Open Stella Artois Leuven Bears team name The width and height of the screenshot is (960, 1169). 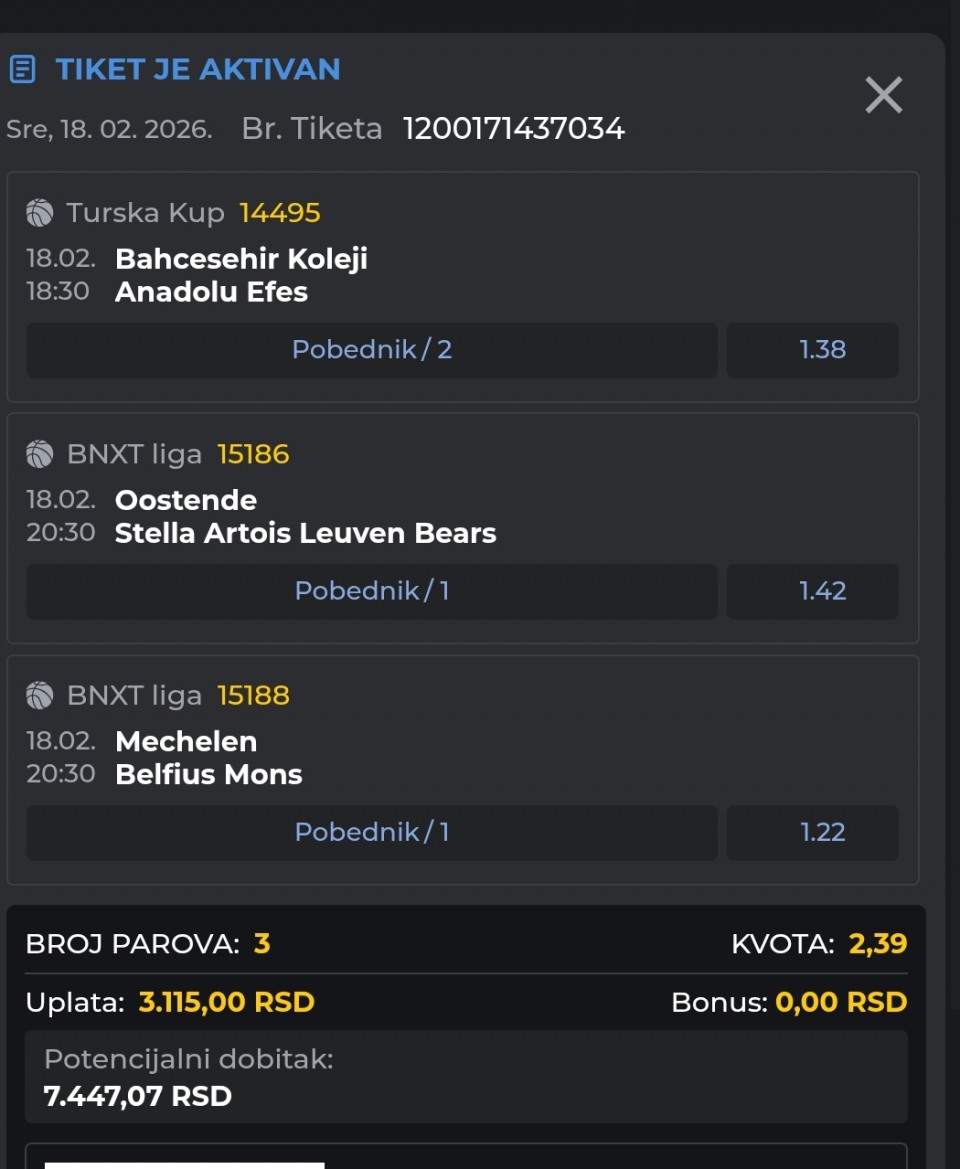(x=305, y=533)
